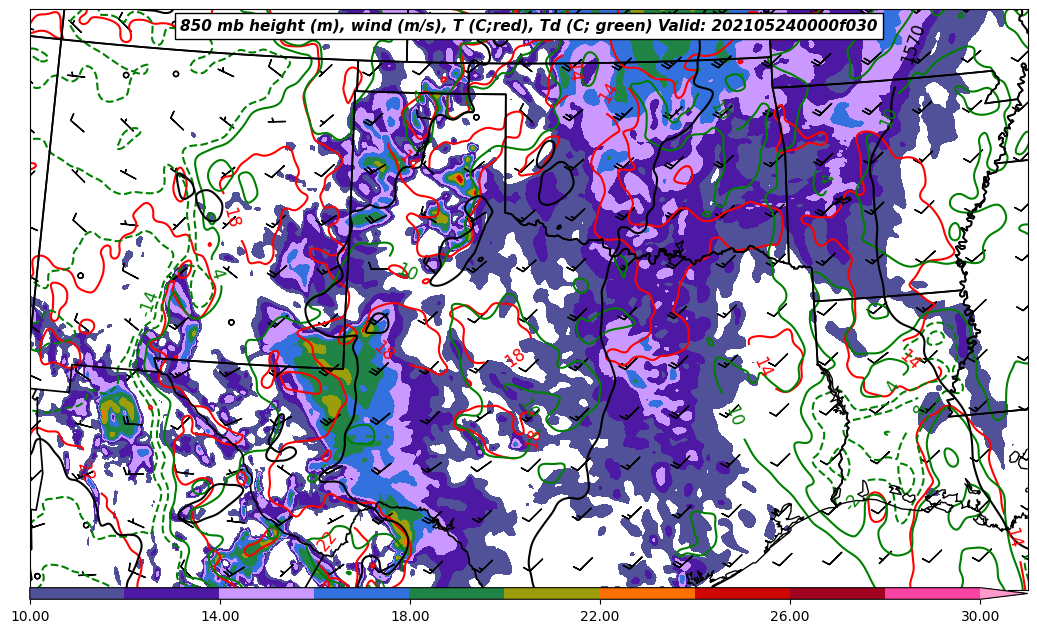The image size is (1037, 633).
Task: Pick the orange 22–24 colorbar segment
Action: [x=647, y=593]
